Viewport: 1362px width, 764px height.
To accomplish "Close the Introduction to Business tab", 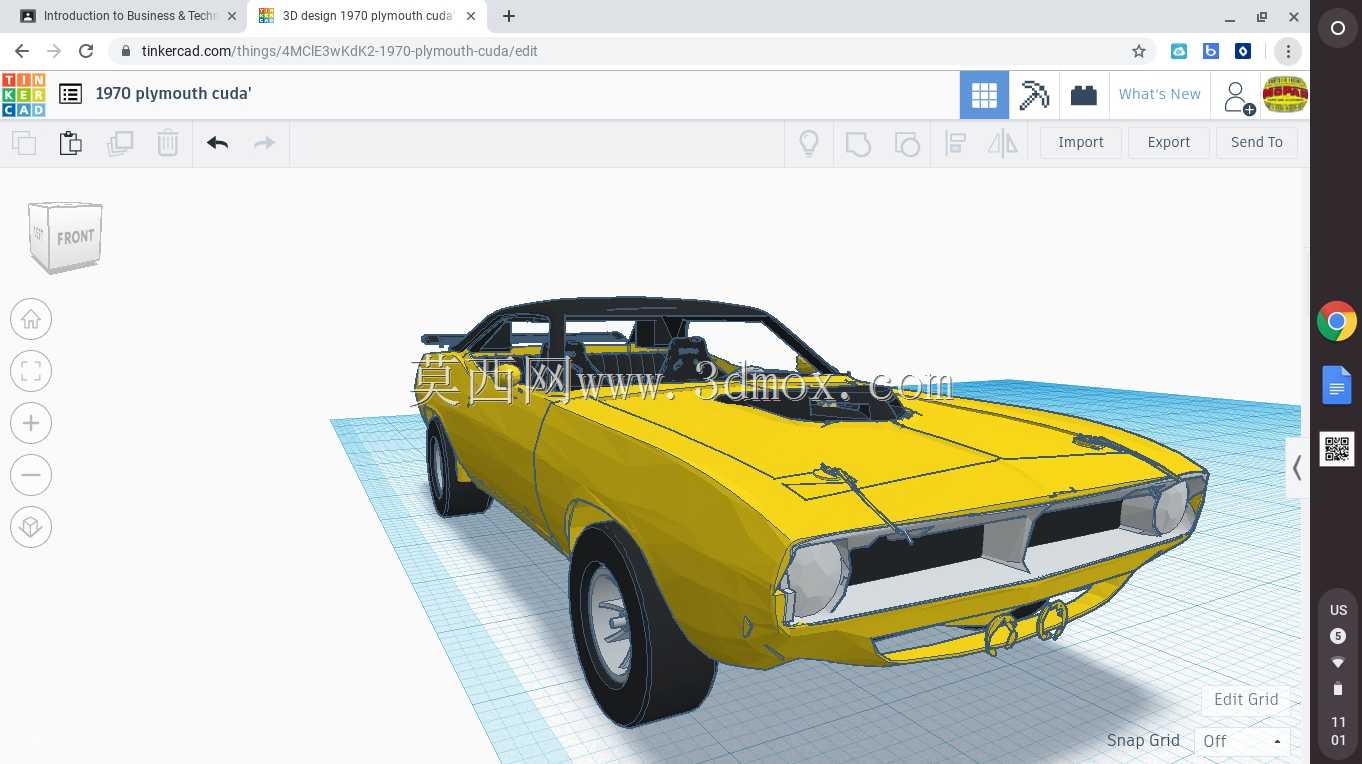I will [x=232, y=16].
